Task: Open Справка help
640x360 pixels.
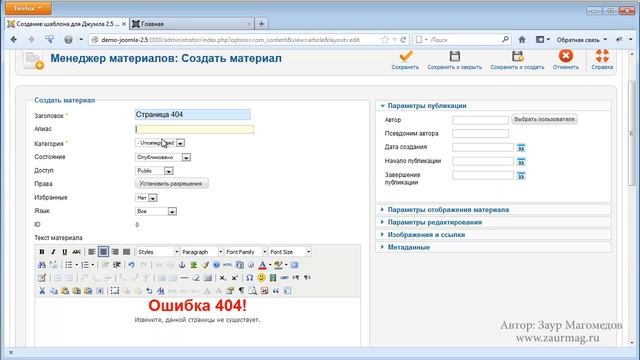Action: point(602,60)
